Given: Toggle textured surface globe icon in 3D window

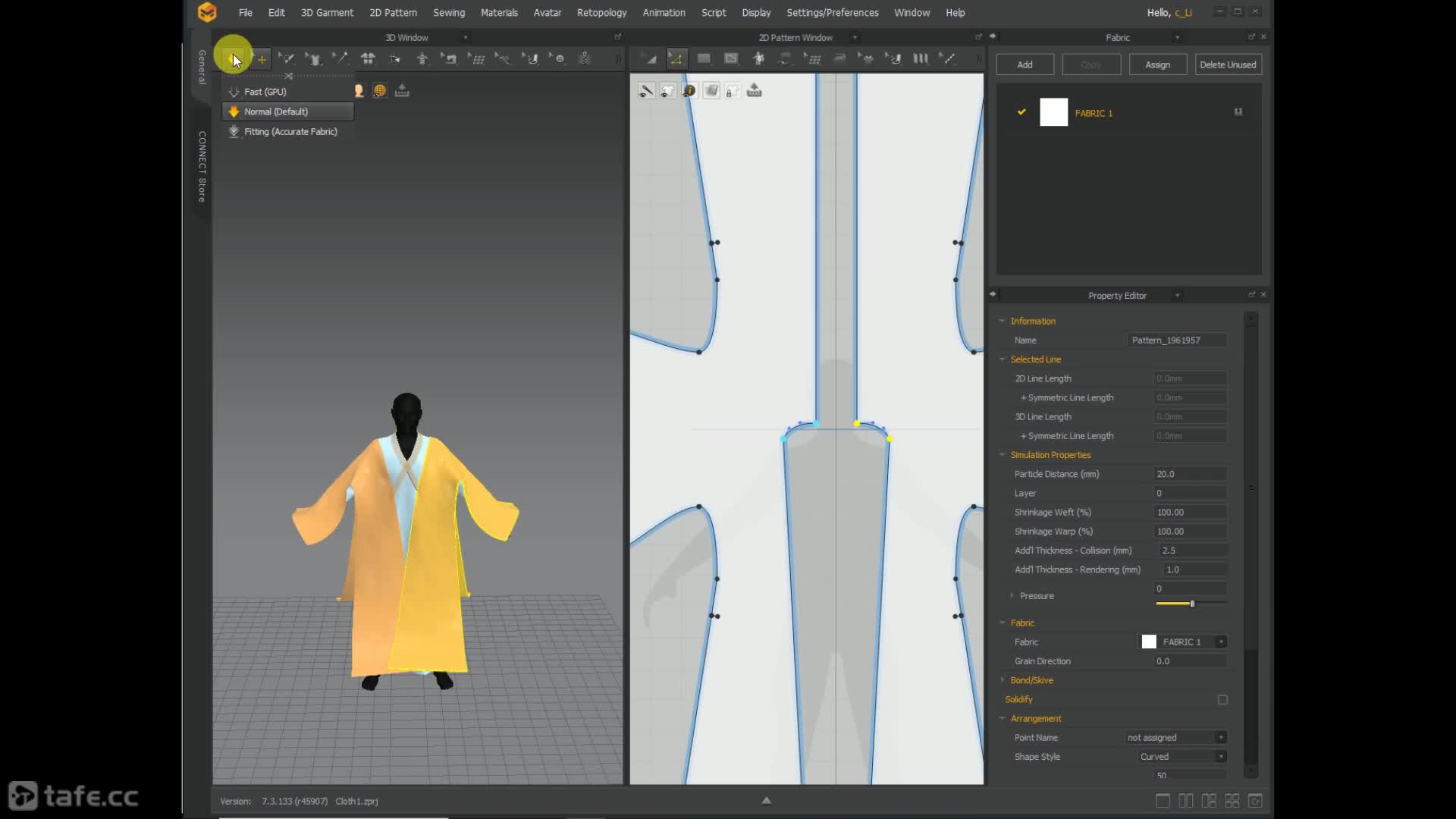Looking at the screenshot, I should [x=380, y=91].
